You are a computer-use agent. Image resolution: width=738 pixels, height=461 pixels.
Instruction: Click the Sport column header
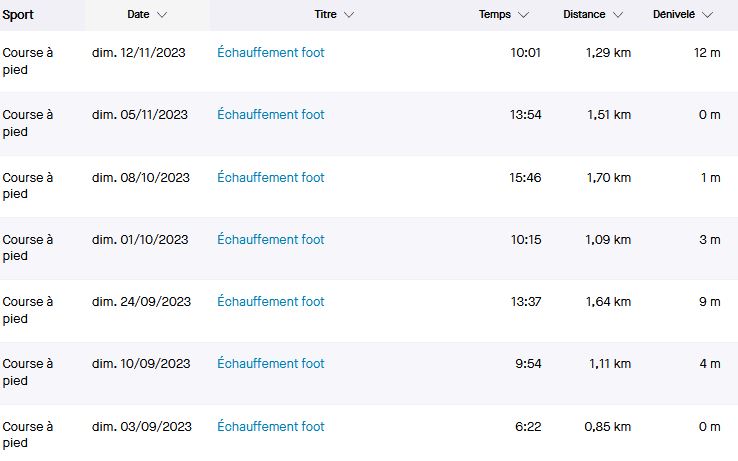coord(18,15)
